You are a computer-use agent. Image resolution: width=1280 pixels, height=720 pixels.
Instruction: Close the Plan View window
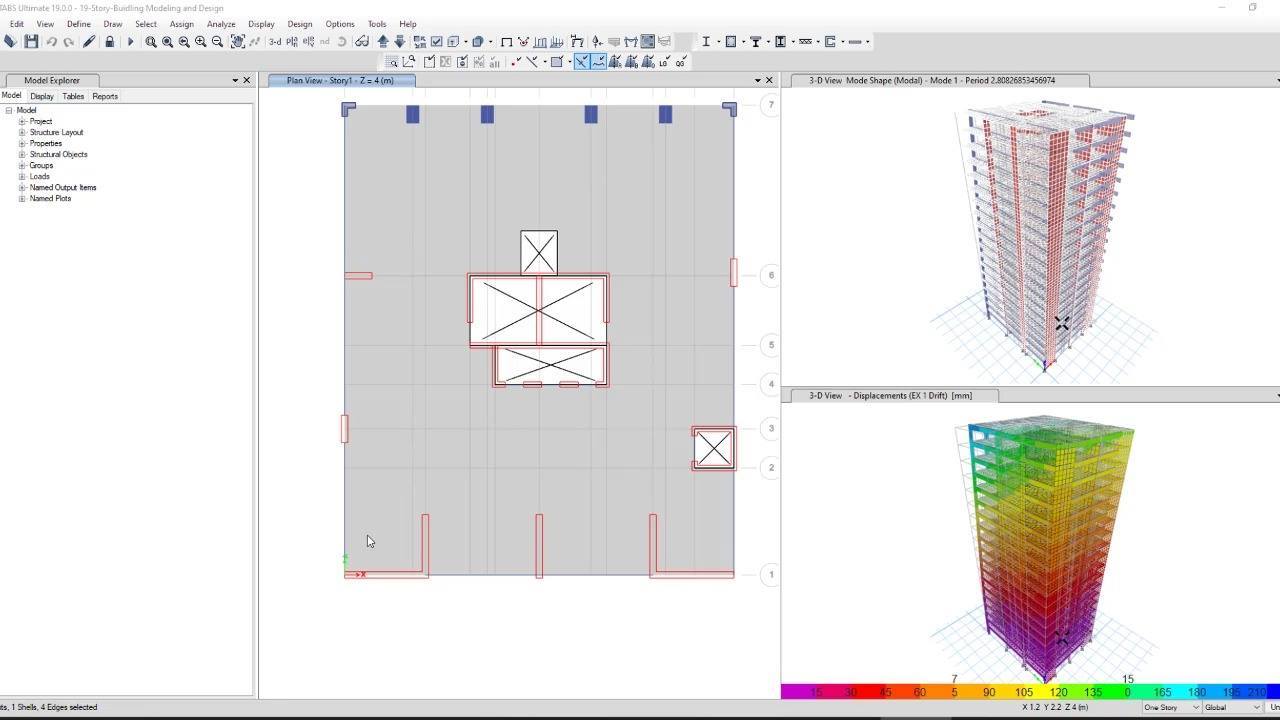(x=769, y=80)
